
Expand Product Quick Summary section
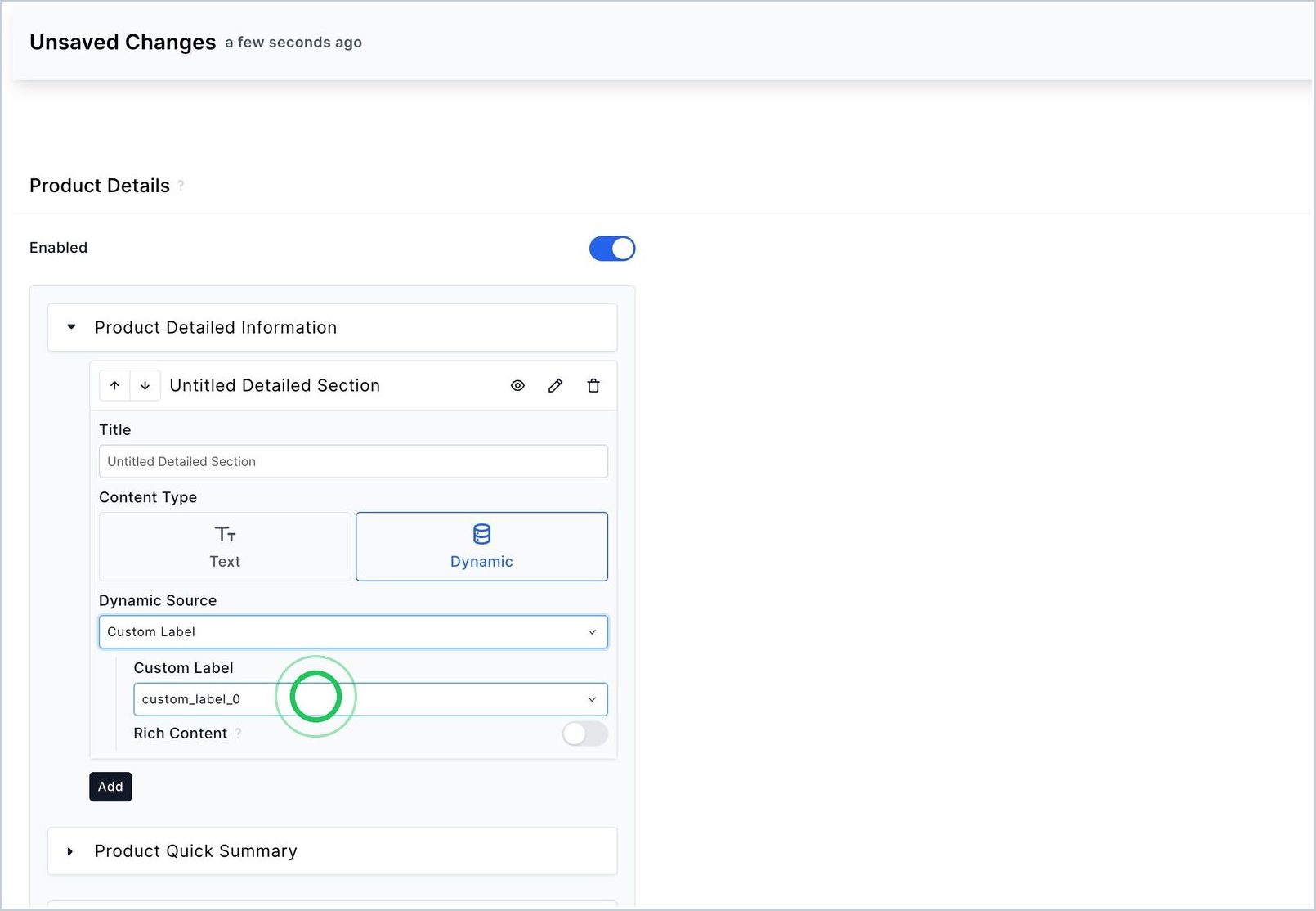pyautogui.click(x=332, y=851)
